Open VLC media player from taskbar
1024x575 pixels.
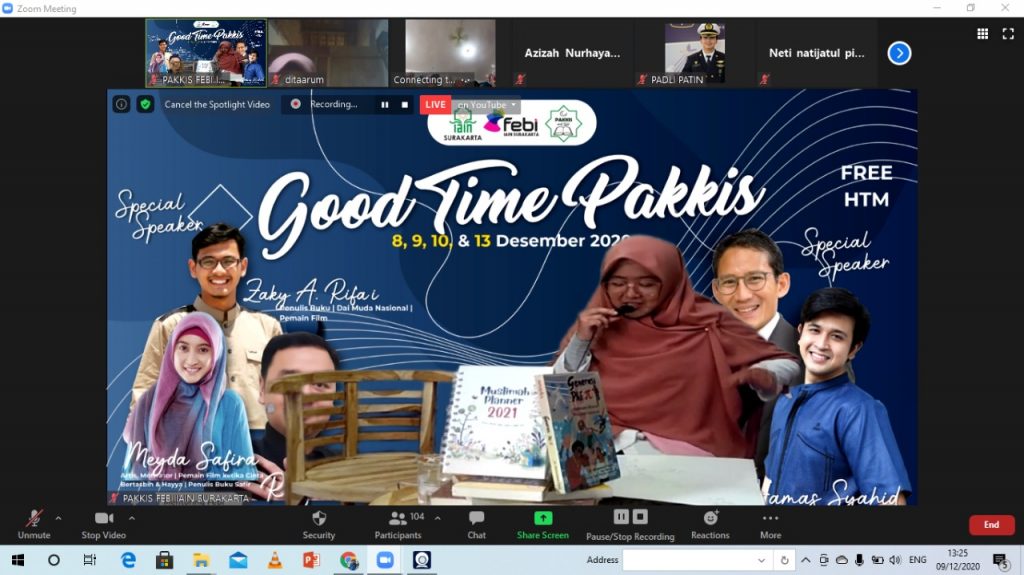[275, 560]
